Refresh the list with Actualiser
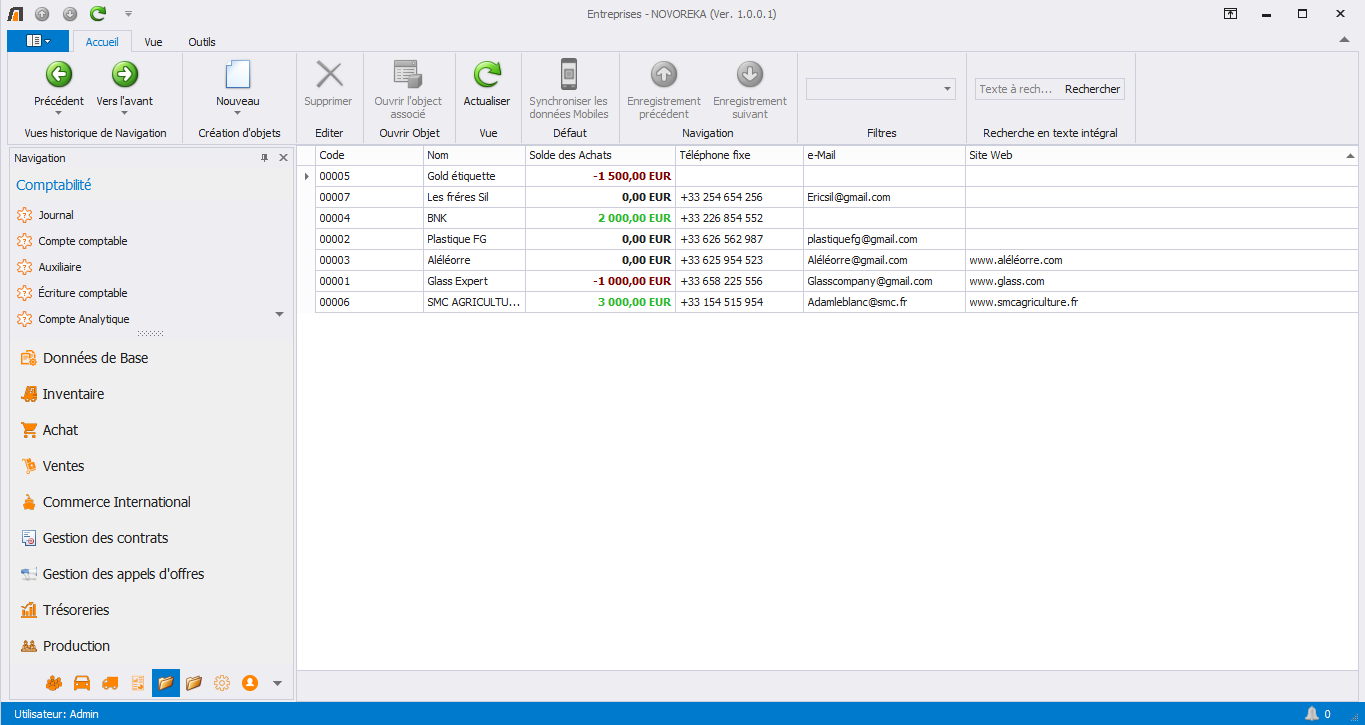Viewport: 1365px width, 725px height. (x=487, y=83)
